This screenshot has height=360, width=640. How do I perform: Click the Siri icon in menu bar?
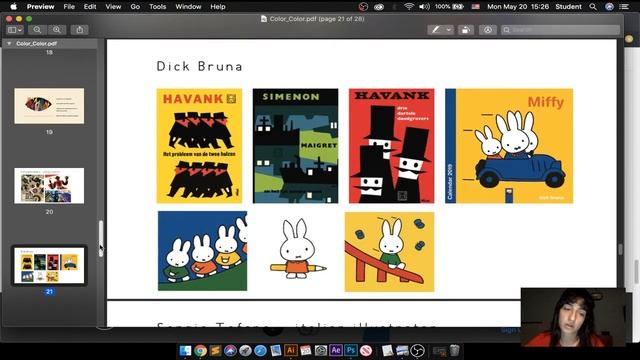[609, 7]
